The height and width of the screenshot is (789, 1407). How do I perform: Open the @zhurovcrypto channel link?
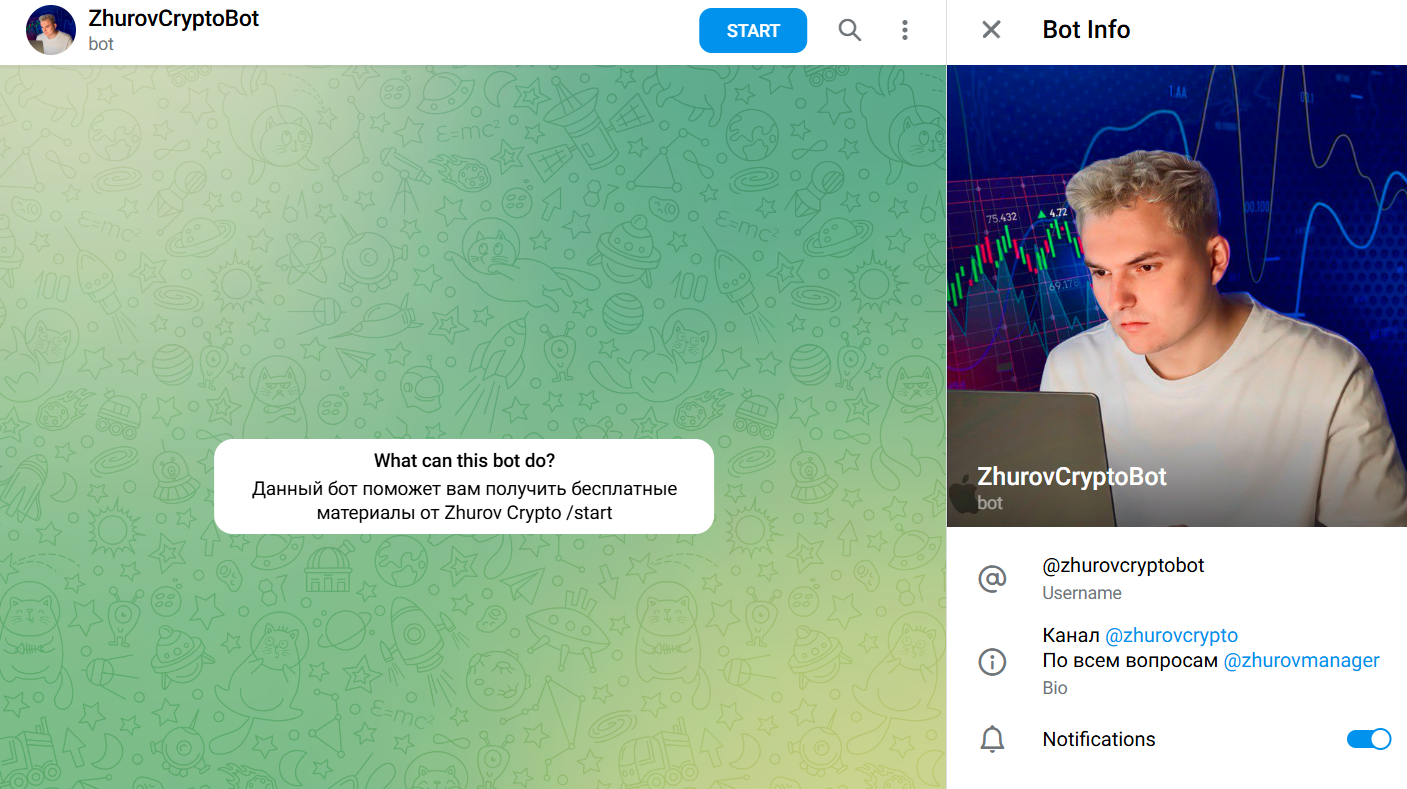tap(1171, 635)
